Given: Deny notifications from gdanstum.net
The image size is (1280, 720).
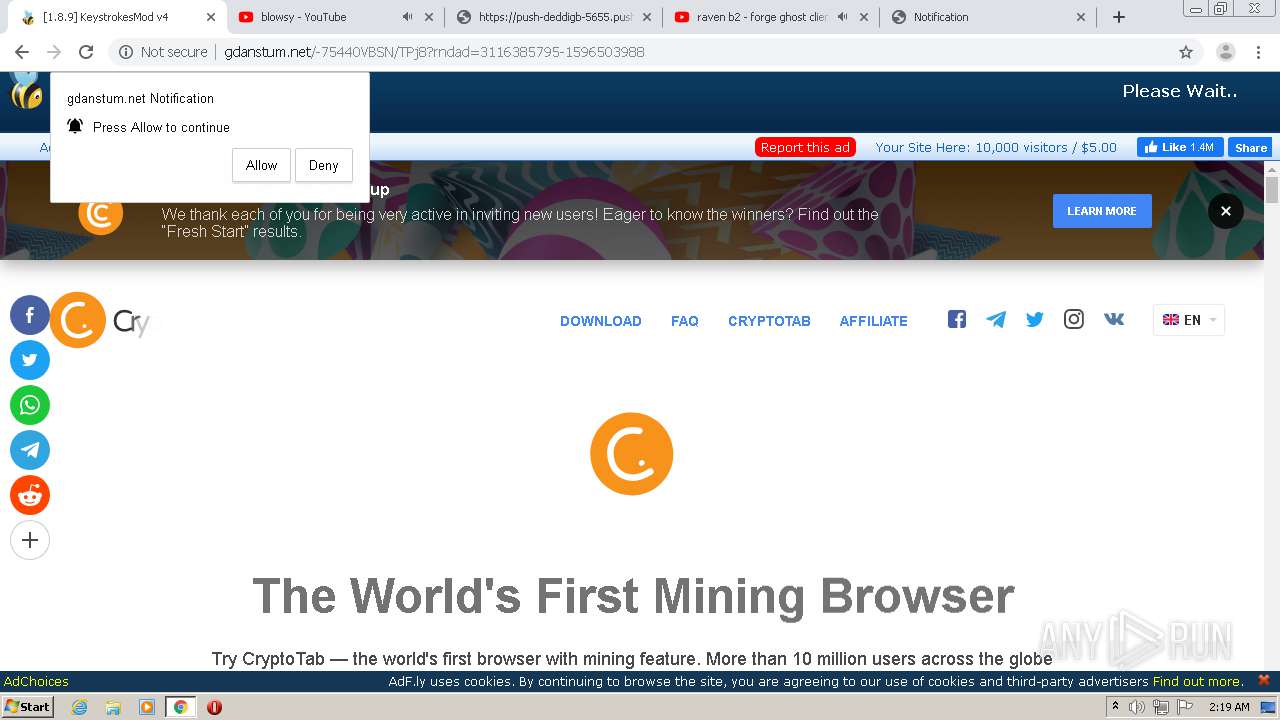Looking at the screenshot, I should 323,165.
